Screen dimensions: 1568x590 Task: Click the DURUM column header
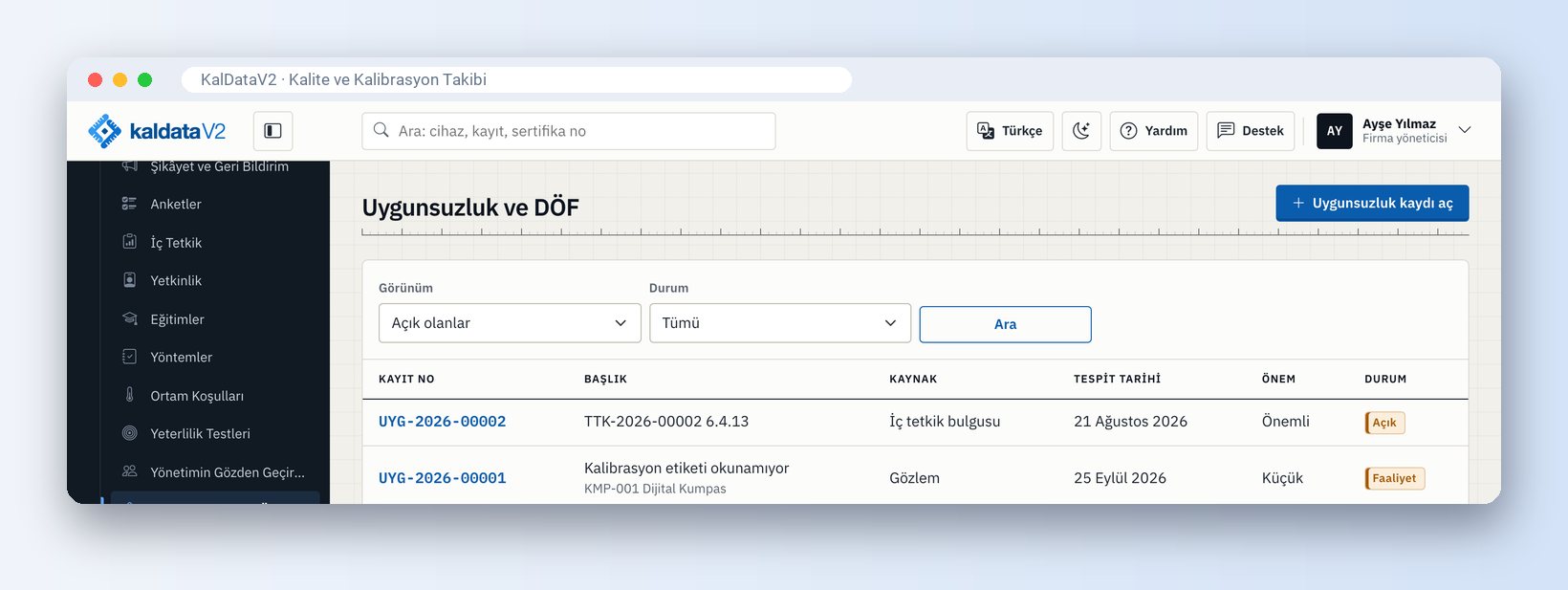tap(1385, 379)
